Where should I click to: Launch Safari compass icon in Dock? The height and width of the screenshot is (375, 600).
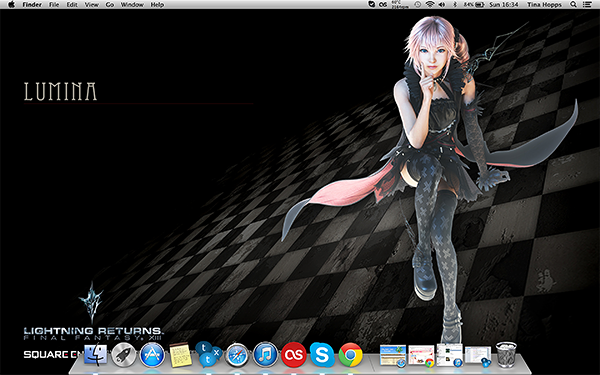(237, 355)
